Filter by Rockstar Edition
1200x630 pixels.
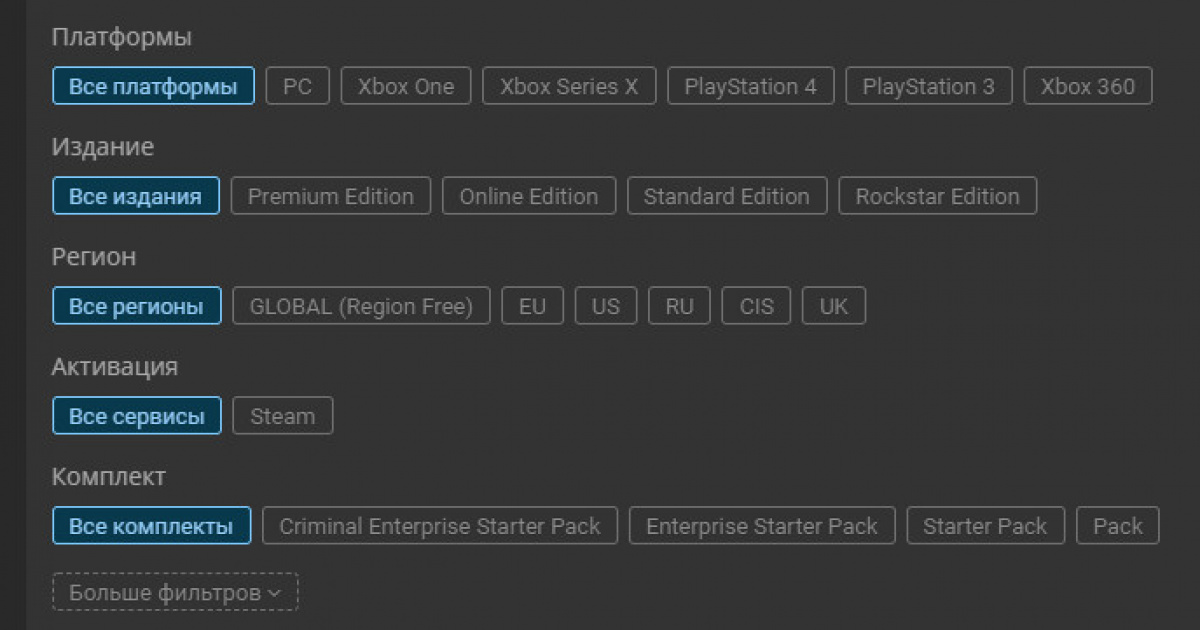point(938,196)
